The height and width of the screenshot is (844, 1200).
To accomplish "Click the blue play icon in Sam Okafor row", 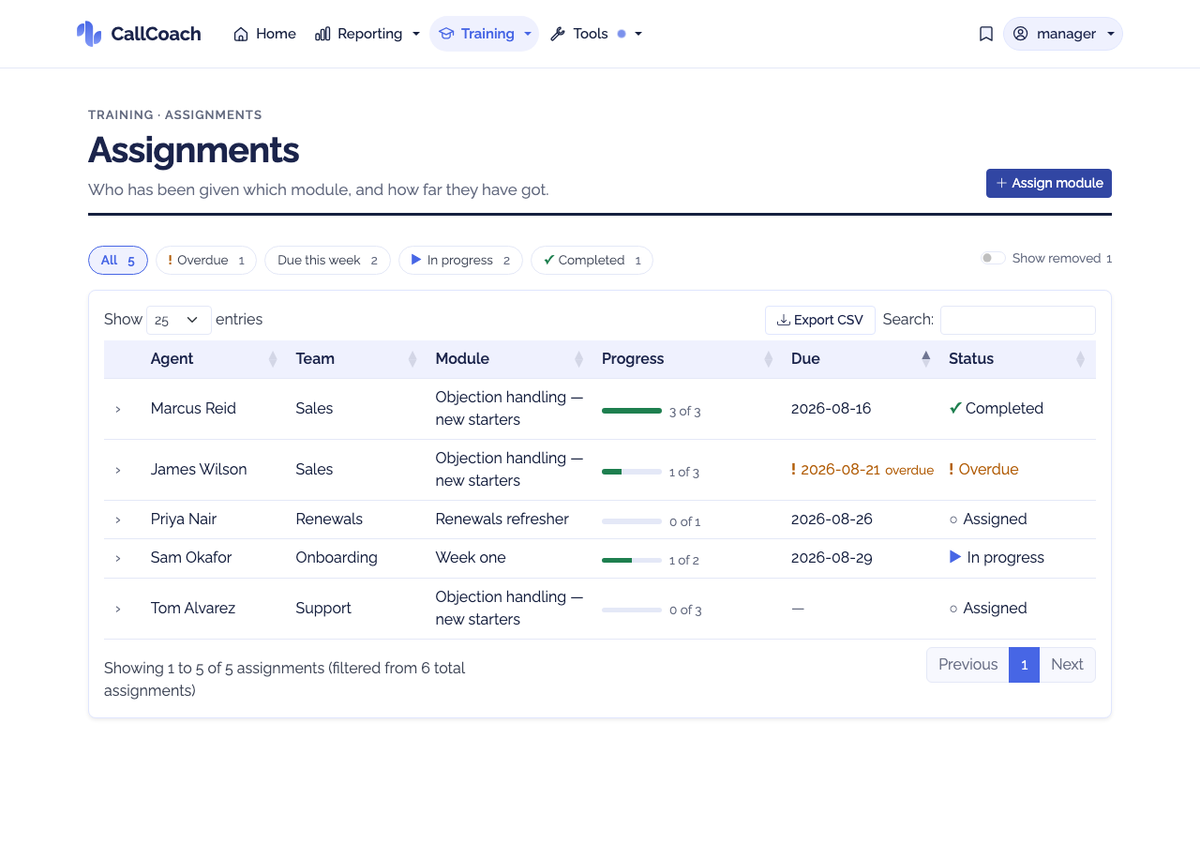I will 955,557.
